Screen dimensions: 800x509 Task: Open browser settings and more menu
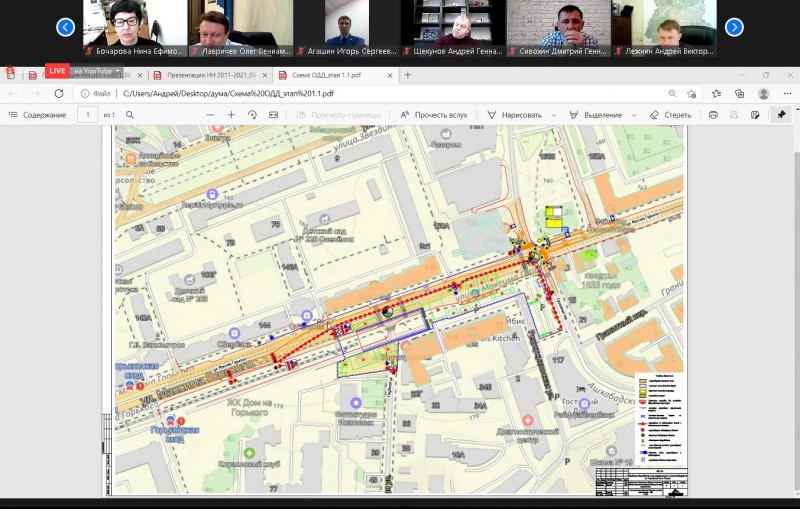[786, 93]
